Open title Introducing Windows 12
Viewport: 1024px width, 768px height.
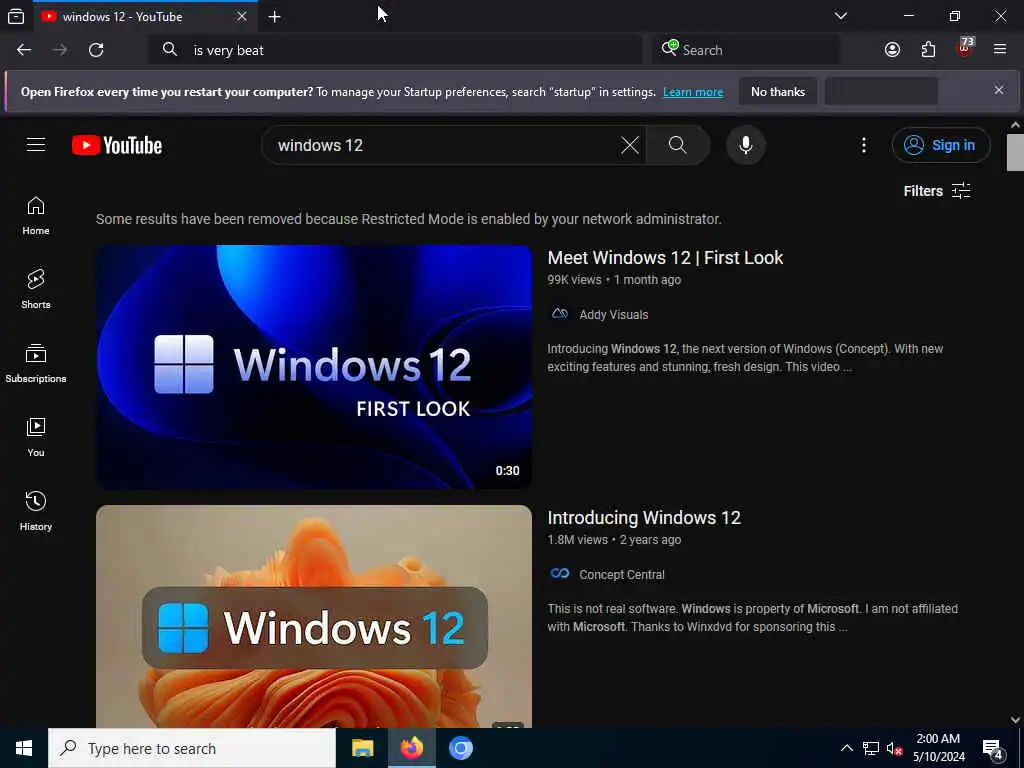click(644, 517)
